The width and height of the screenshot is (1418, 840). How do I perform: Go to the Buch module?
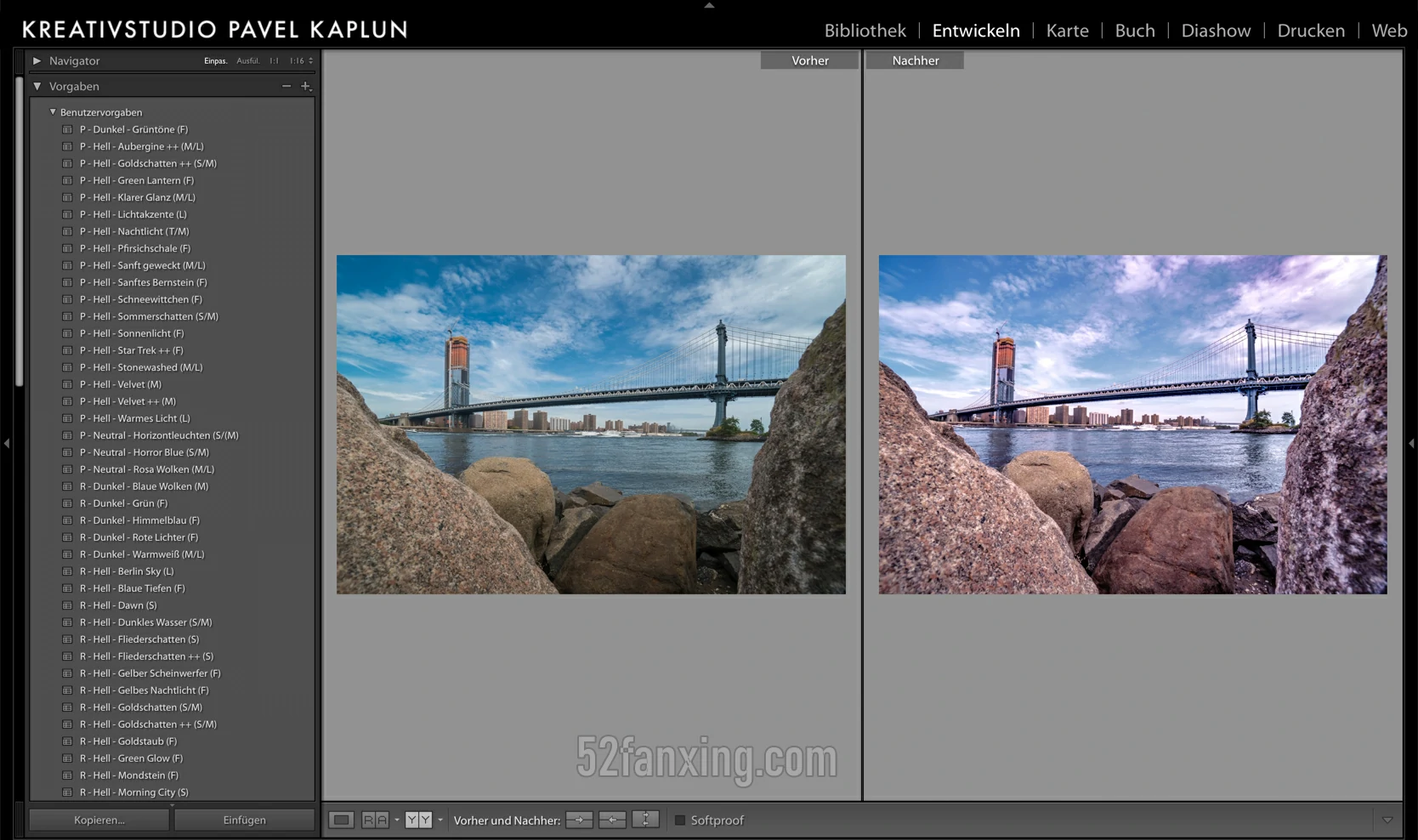click(x=1135, y=31)
